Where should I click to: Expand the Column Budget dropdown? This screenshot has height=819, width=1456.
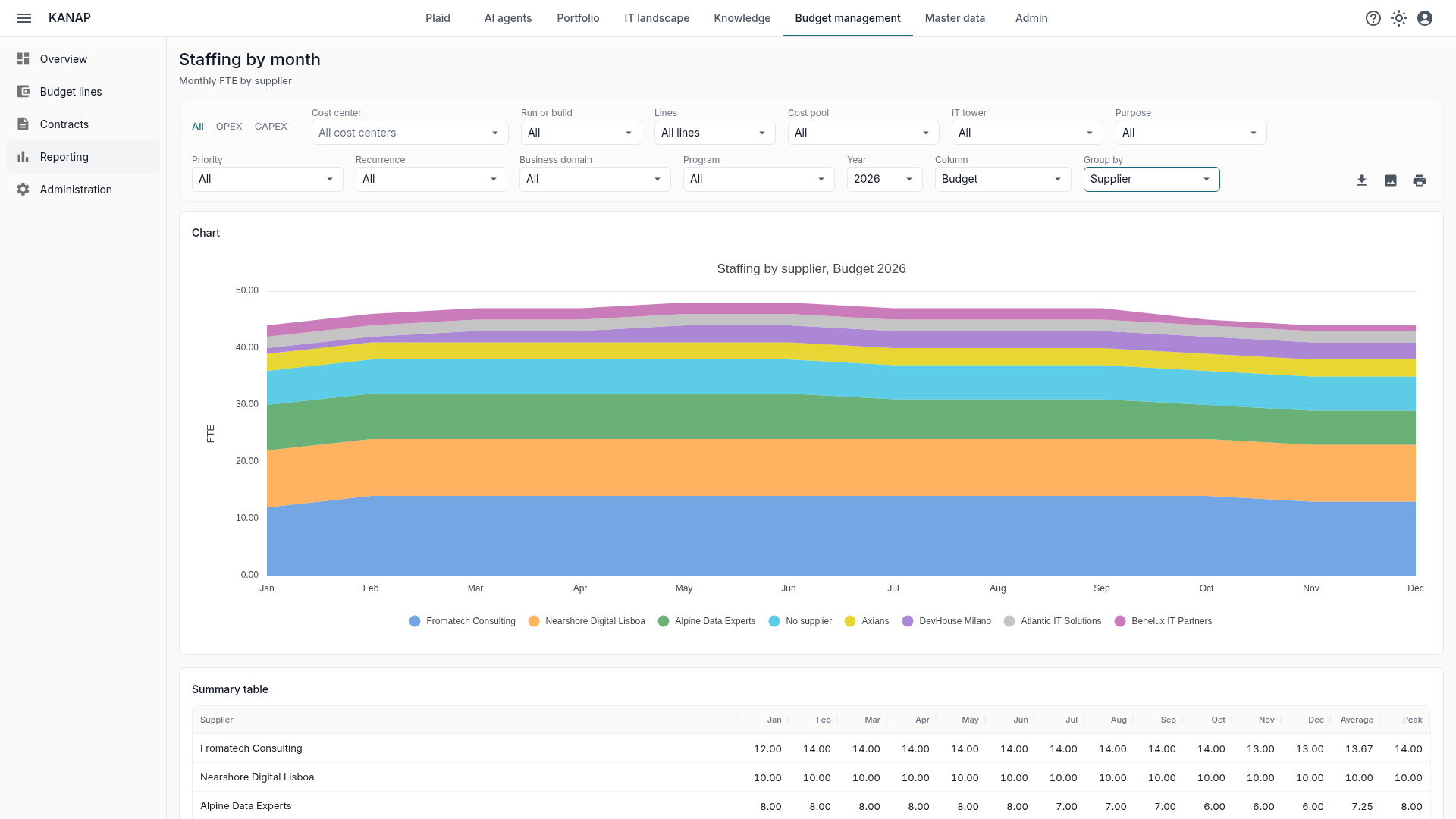(x=1003, y=179)
